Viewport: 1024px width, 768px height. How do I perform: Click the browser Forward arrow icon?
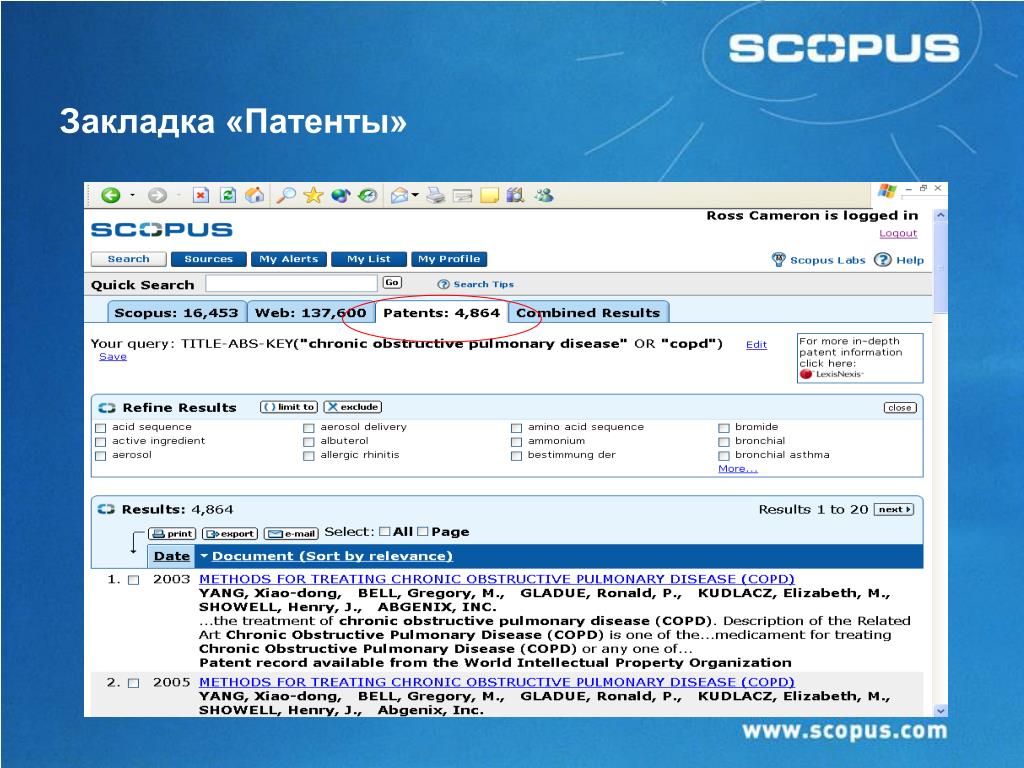click(x=157, y=195)
